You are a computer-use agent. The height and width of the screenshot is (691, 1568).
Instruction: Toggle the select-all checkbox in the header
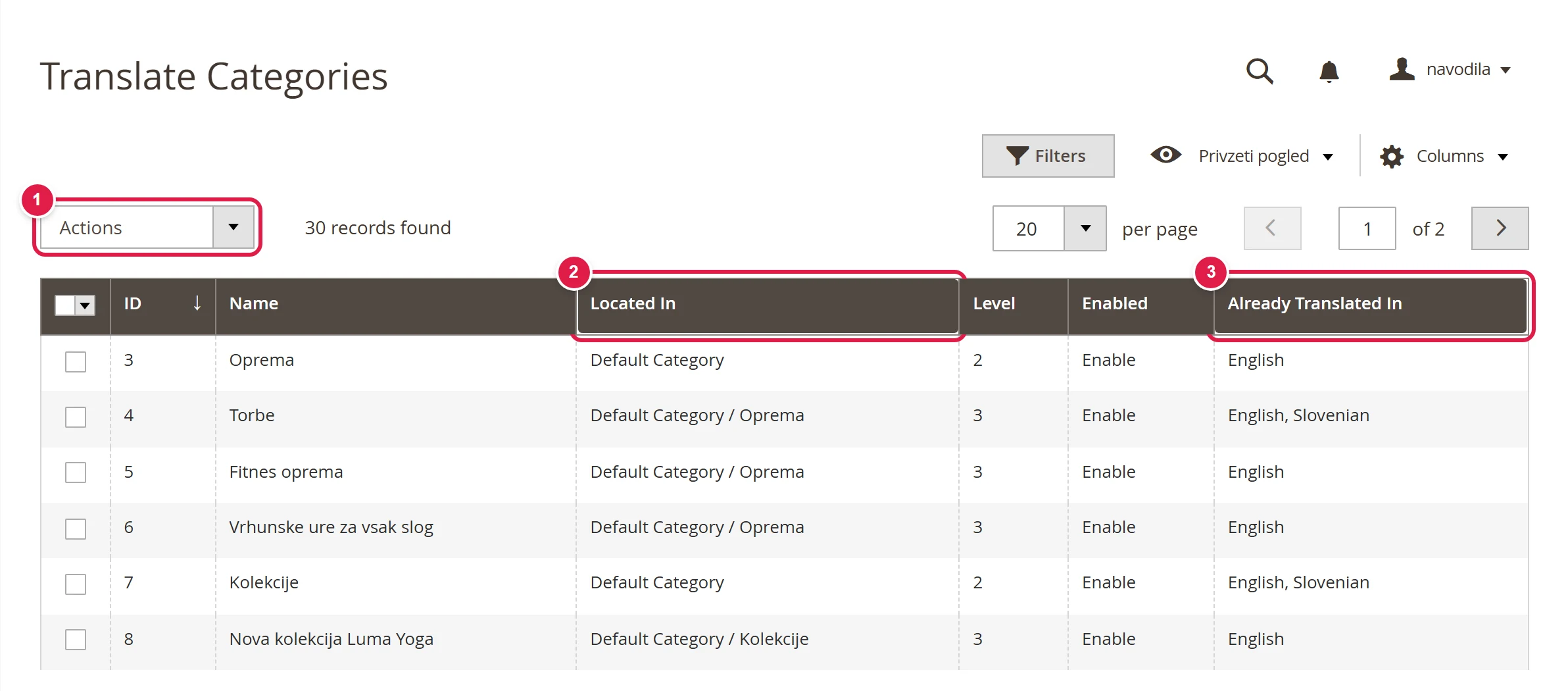point(65,305)
